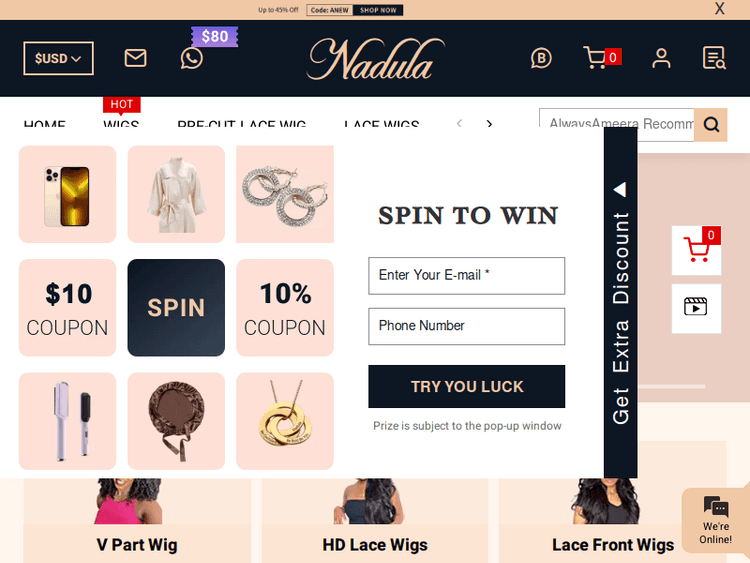Screen dimensions: 750x563
Task: Click the SPIN button in prize grid
Action: coord(176,308)
